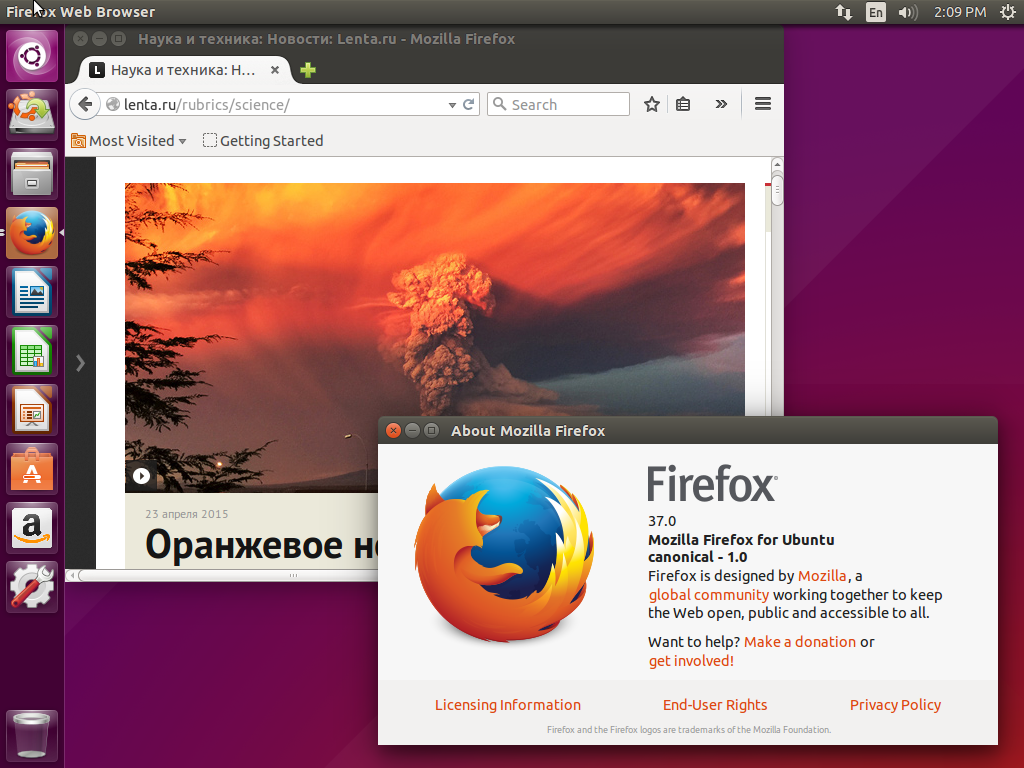
Task: Open the Оранжевое headline article
Action: [x=261, y=545]
